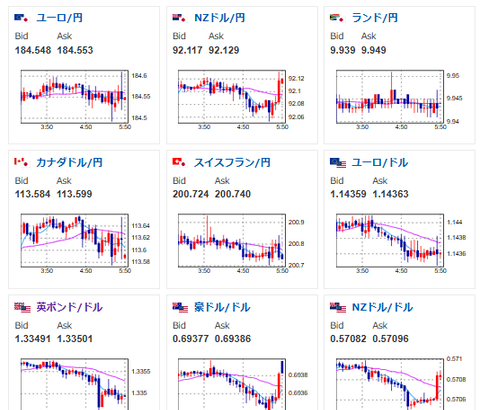This screenshot has width=480, height=410.
Task: Click the NZD/Dollar flag icon
Action: click(x=338, y=307)
